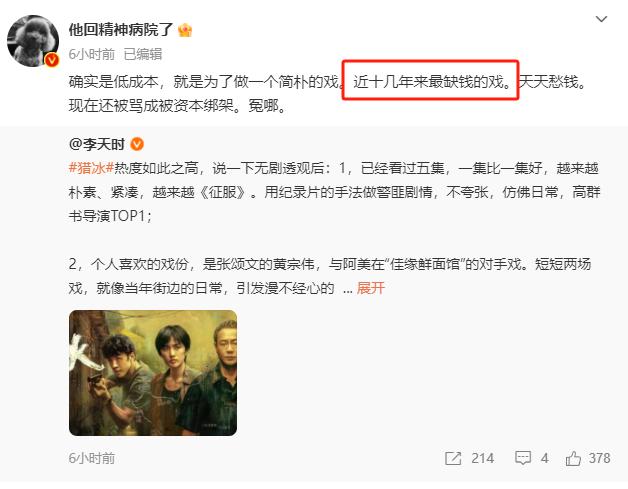Open @李天时 profile link
This screenshot has height=489, width=628.
tap(97, 144)
